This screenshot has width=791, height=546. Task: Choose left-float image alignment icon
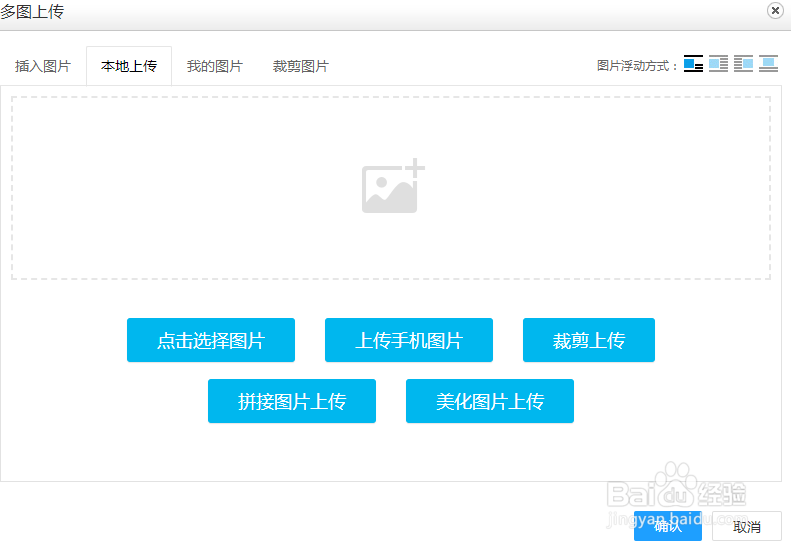pos(718,64)
